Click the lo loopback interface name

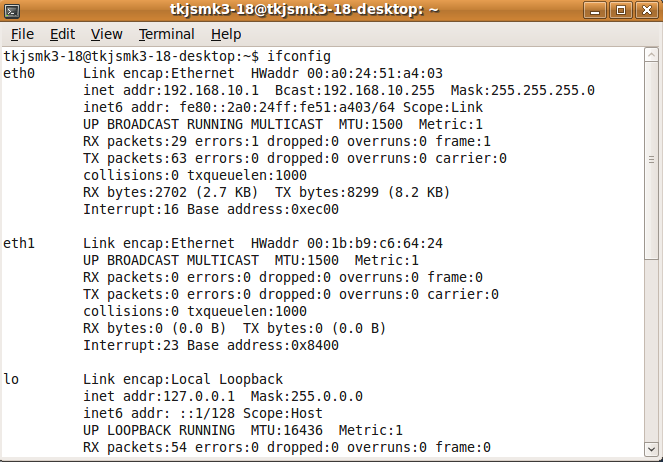12,379
